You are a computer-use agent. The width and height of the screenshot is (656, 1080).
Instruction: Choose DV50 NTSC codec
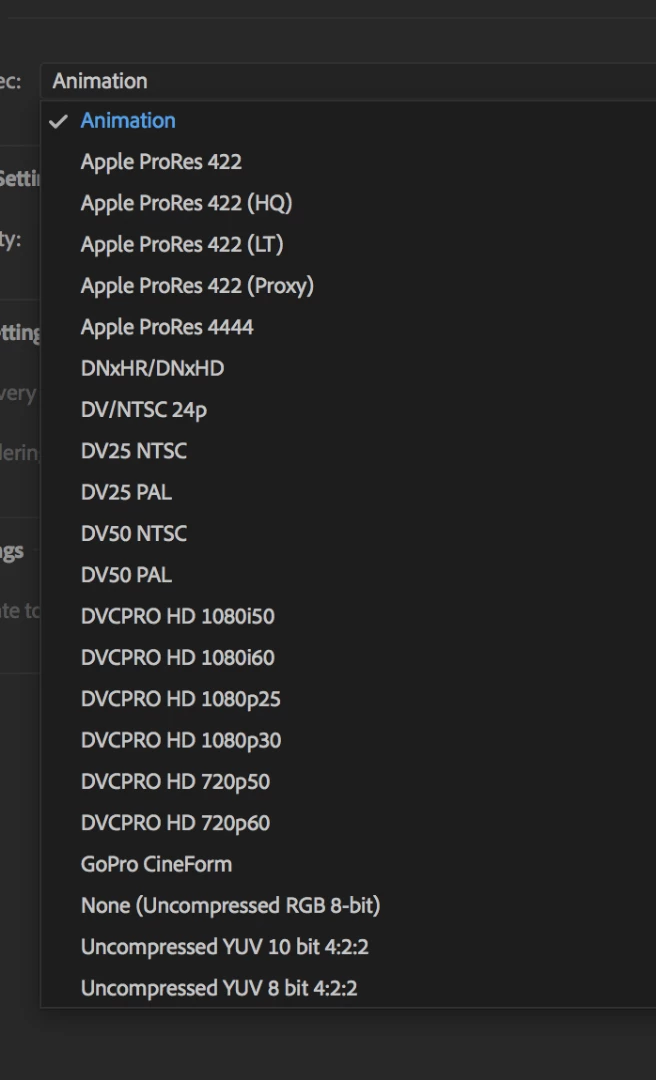coord(348,534)
